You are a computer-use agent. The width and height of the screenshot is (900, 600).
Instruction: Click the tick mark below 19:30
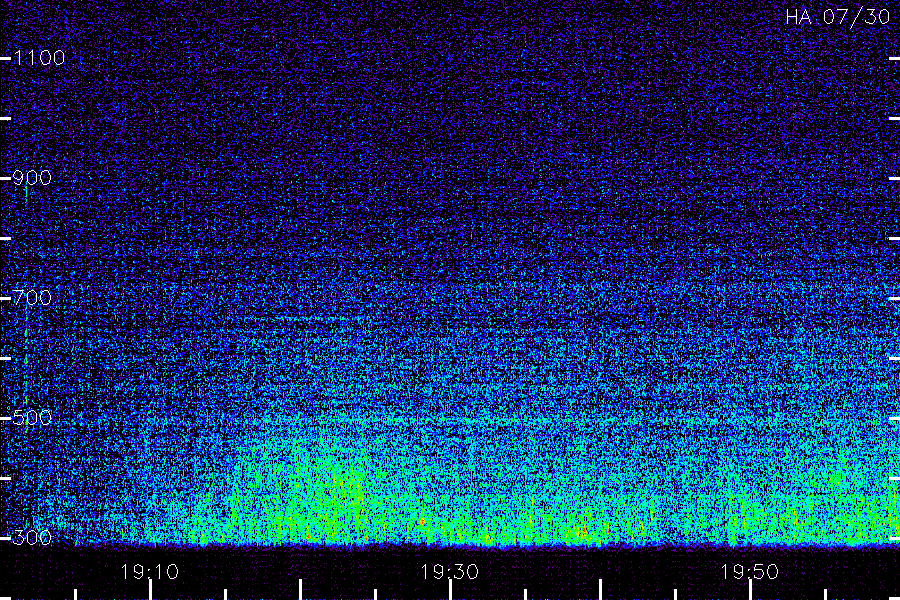450,590
